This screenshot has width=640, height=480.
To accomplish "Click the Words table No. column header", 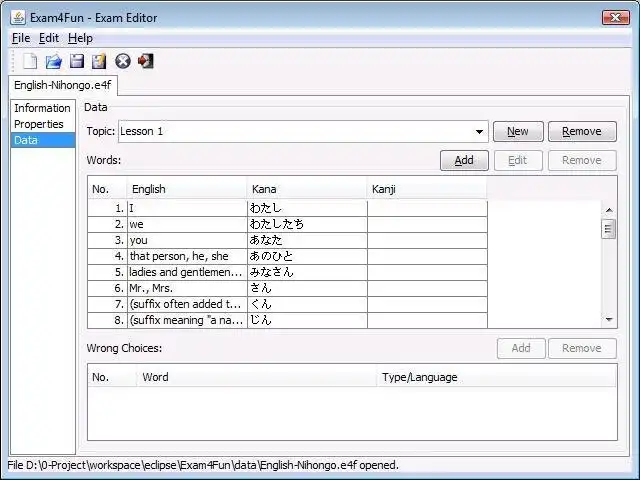I will coord(107,189).
